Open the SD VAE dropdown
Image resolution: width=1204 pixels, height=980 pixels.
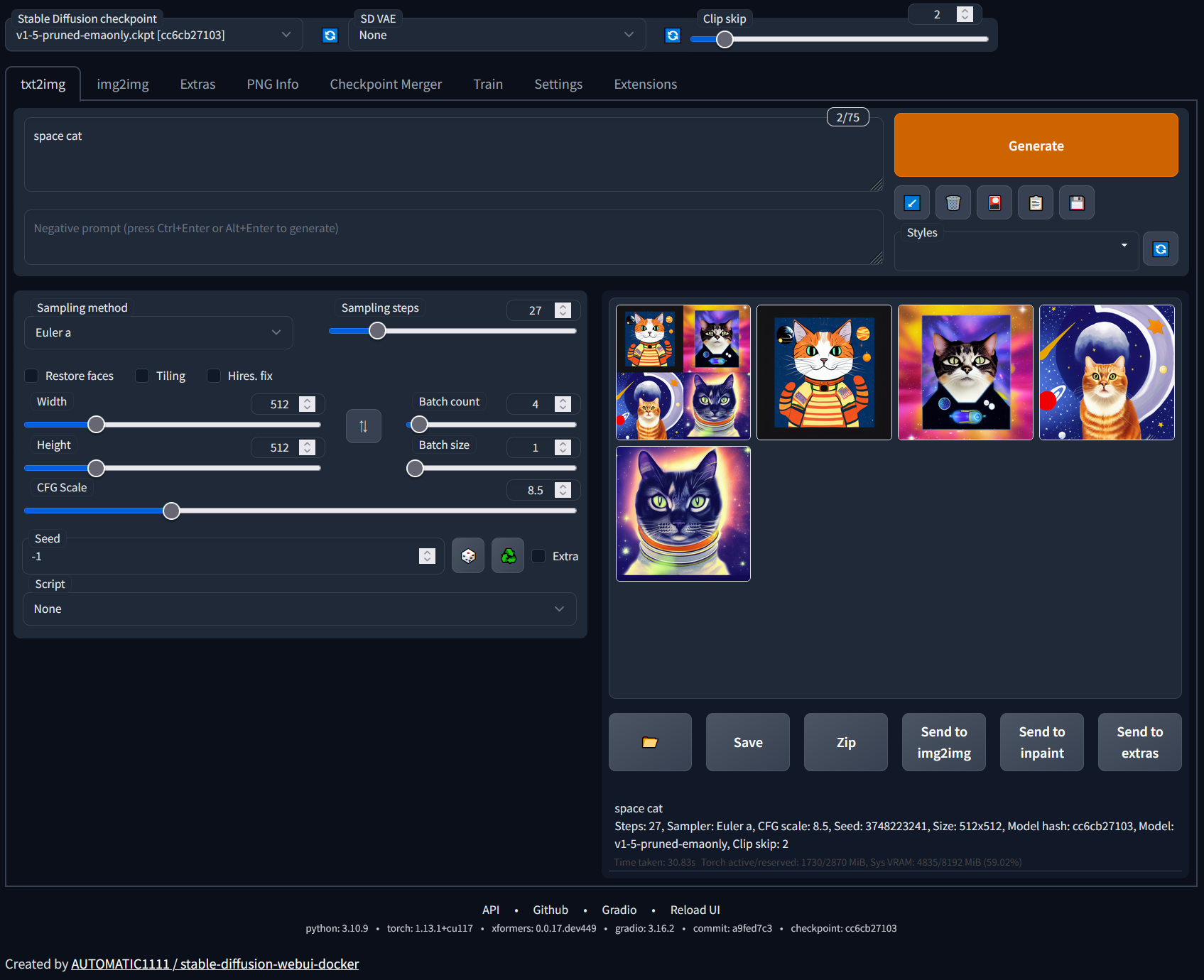tap(497, 34)
